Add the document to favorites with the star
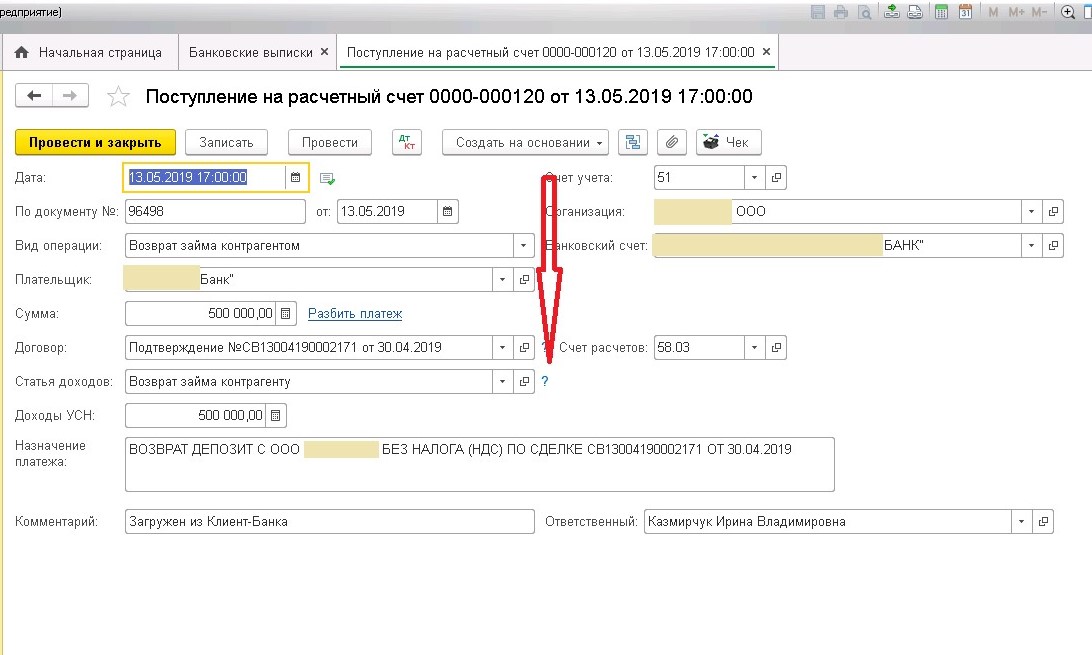 tap(118, 96)
